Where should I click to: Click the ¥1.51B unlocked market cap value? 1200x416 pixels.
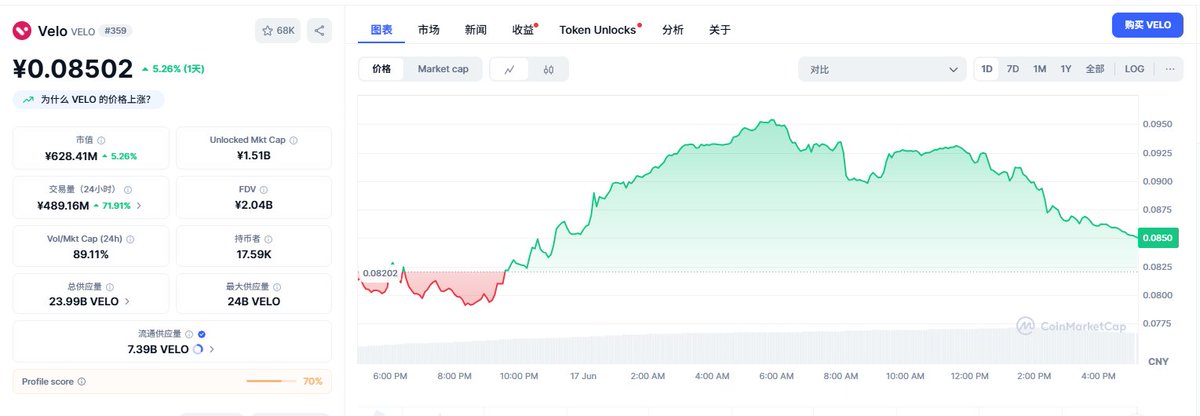(254, 156)
